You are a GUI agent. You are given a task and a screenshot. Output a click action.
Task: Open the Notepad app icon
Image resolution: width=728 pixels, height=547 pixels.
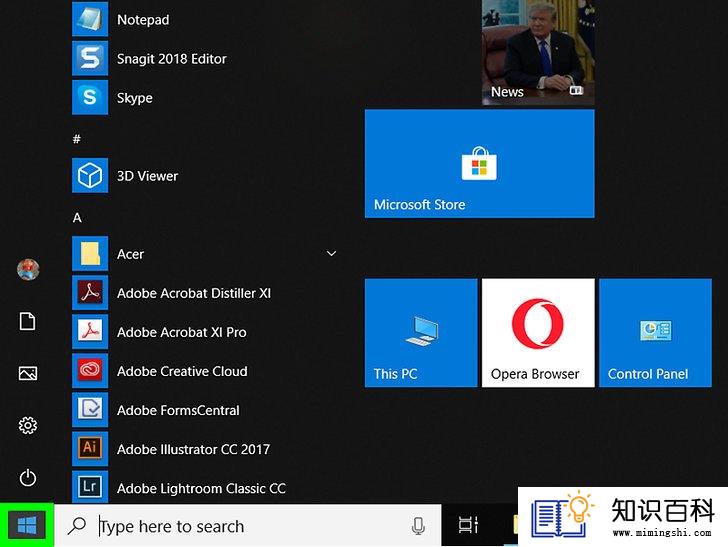[x=90, y=19]
